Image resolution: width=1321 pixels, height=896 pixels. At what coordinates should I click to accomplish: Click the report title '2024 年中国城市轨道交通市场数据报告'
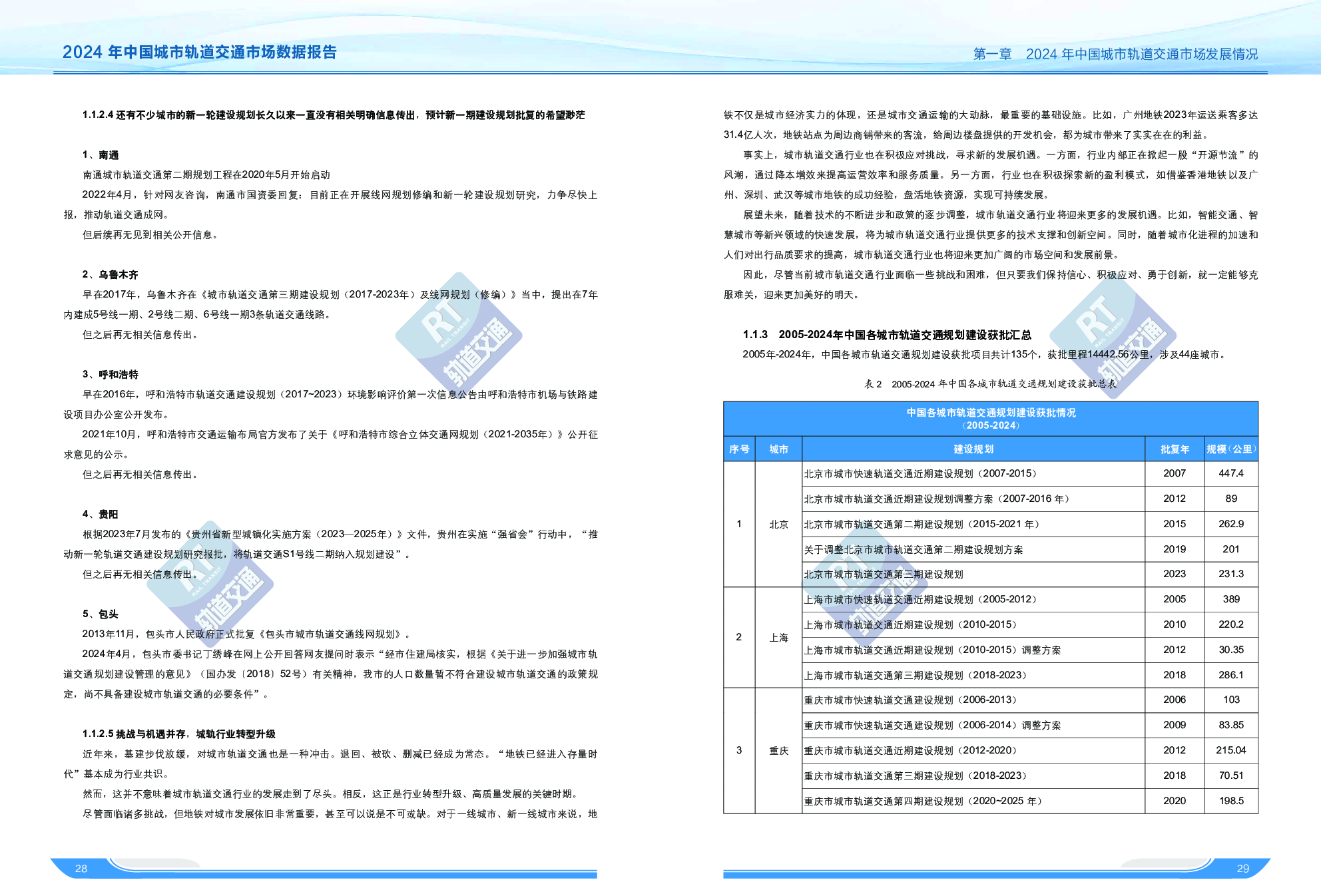pyautogui.click(x=200, y=53)
